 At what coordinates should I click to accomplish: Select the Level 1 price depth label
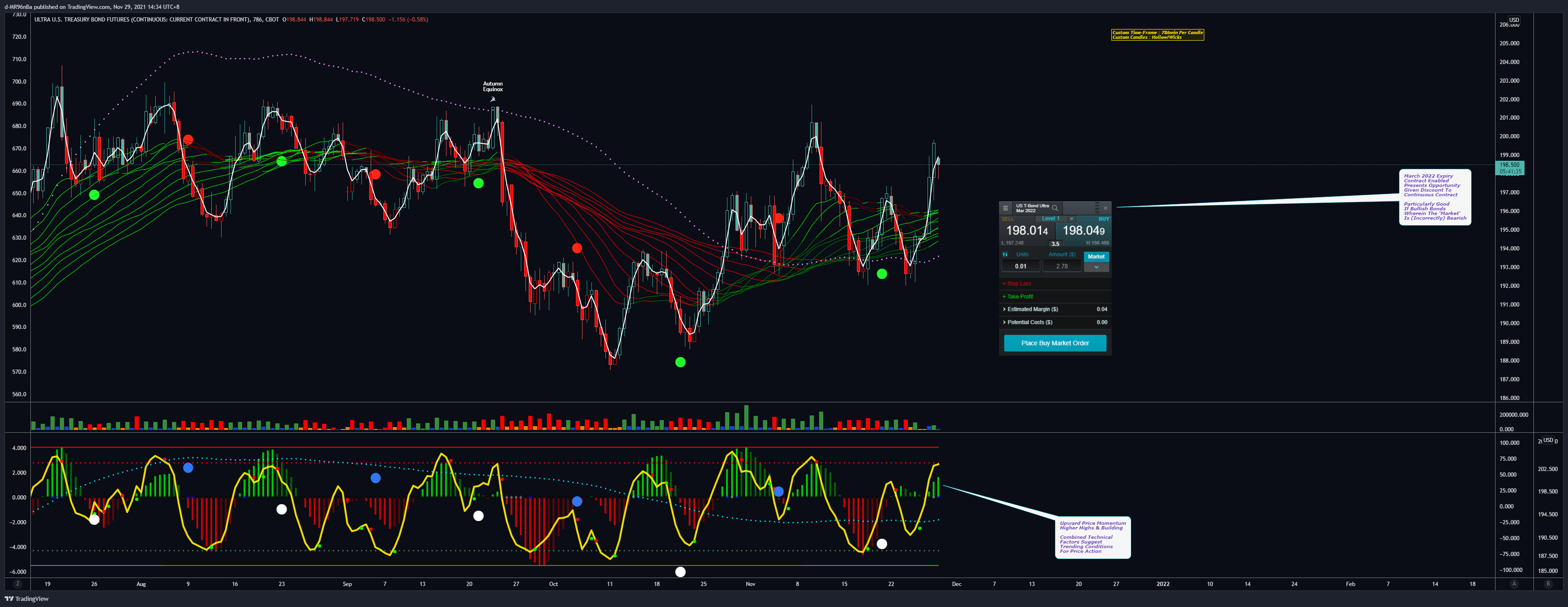click(x=1050, y=219)
